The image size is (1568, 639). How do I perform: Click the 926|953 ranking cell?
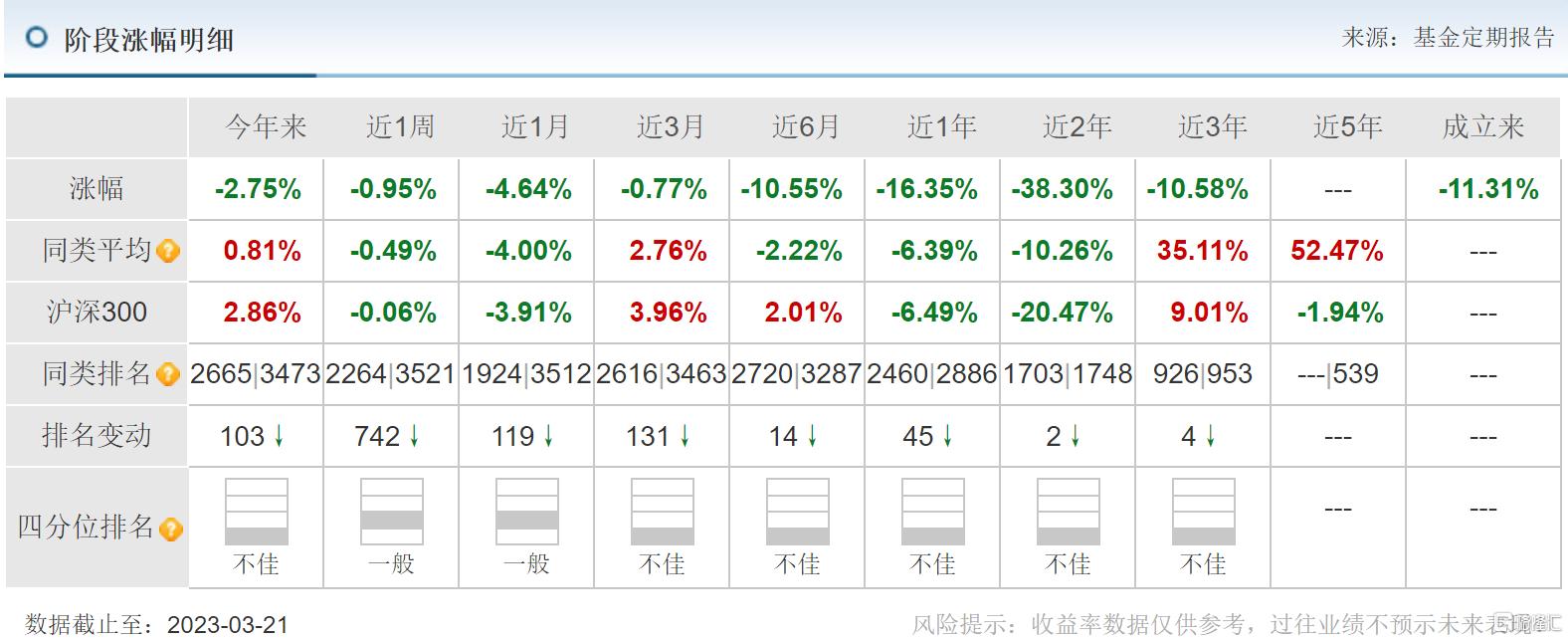1203,374
